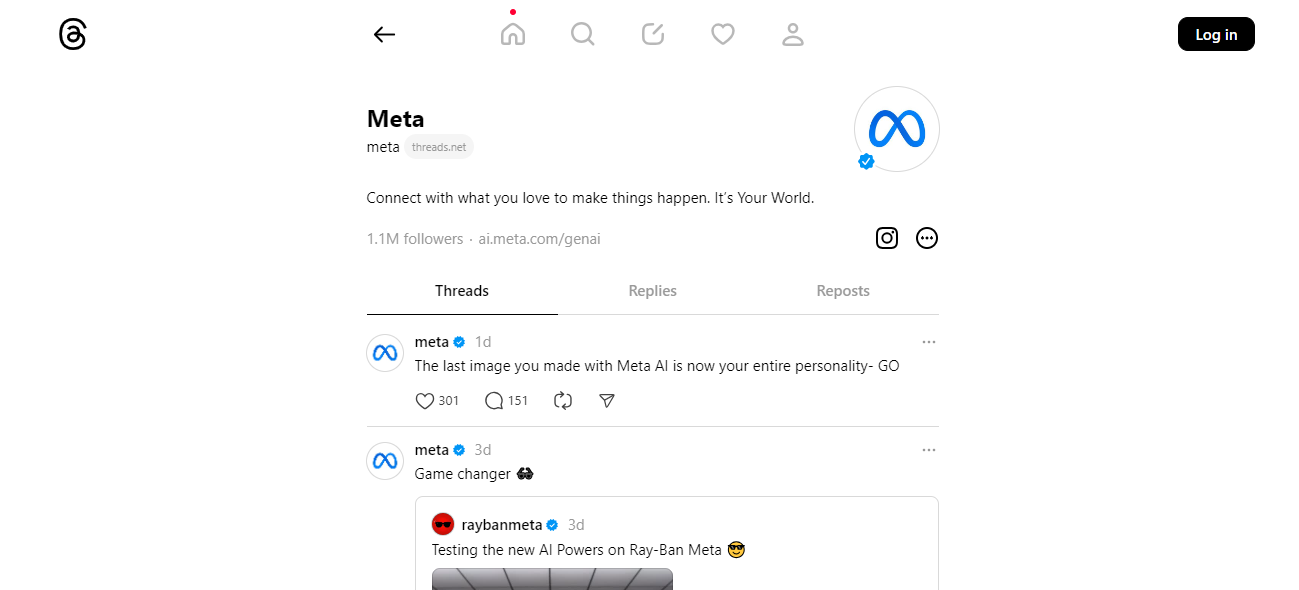
Task: Like the 'last image you made' post
Action: tap(423, 400)
